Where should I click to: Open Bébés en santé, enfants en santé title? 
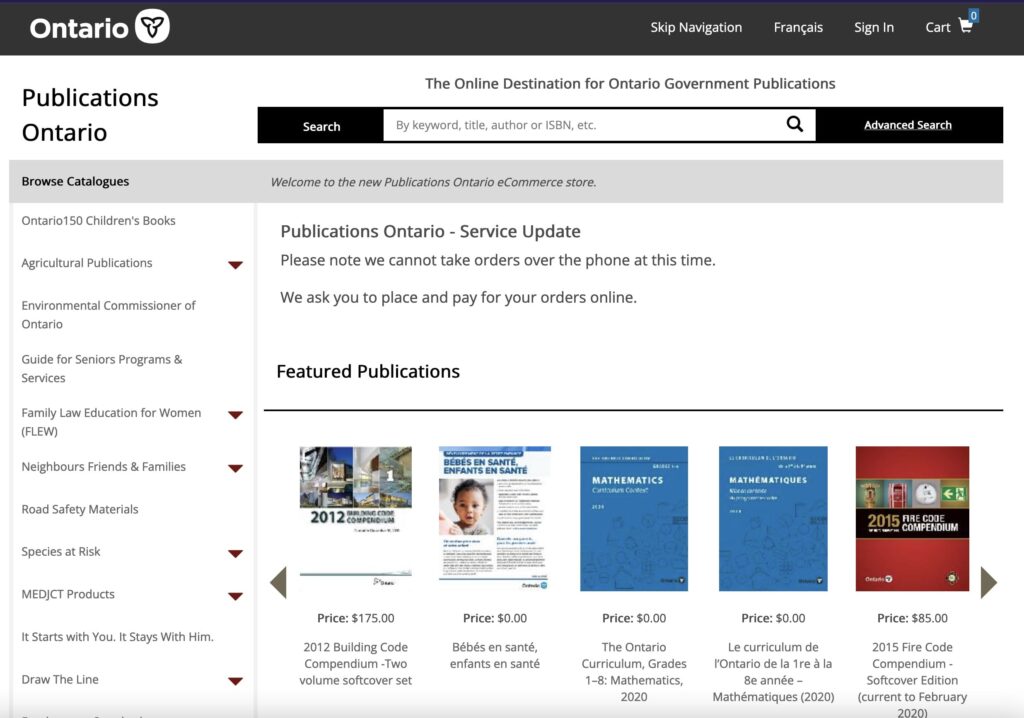[x=495, y=655]
